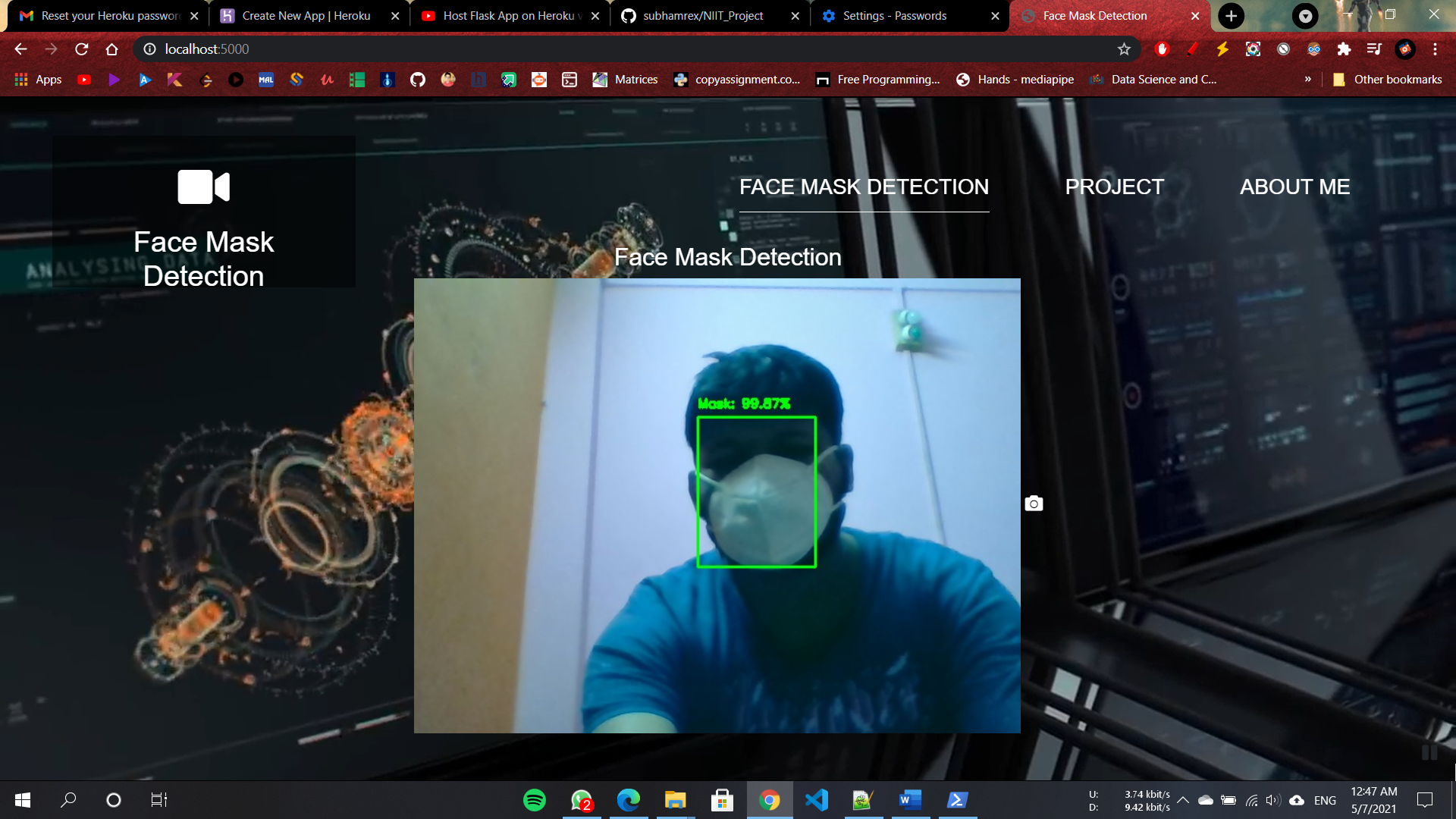
Task: Click the home button in toolbar
Action: point(112,49)
